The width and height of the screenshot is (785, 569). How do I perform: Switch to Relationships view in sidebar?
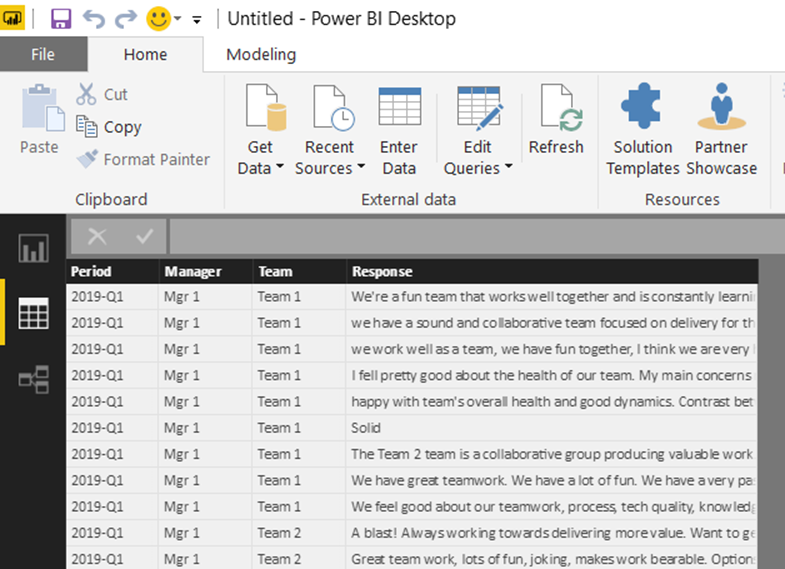click(34, 379)
